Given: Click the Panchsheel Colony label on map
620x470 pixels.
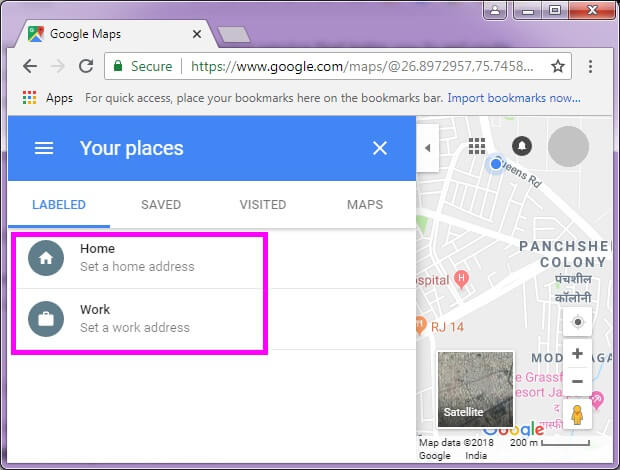Looking at the screenshot, I should (x=565, y=254).
